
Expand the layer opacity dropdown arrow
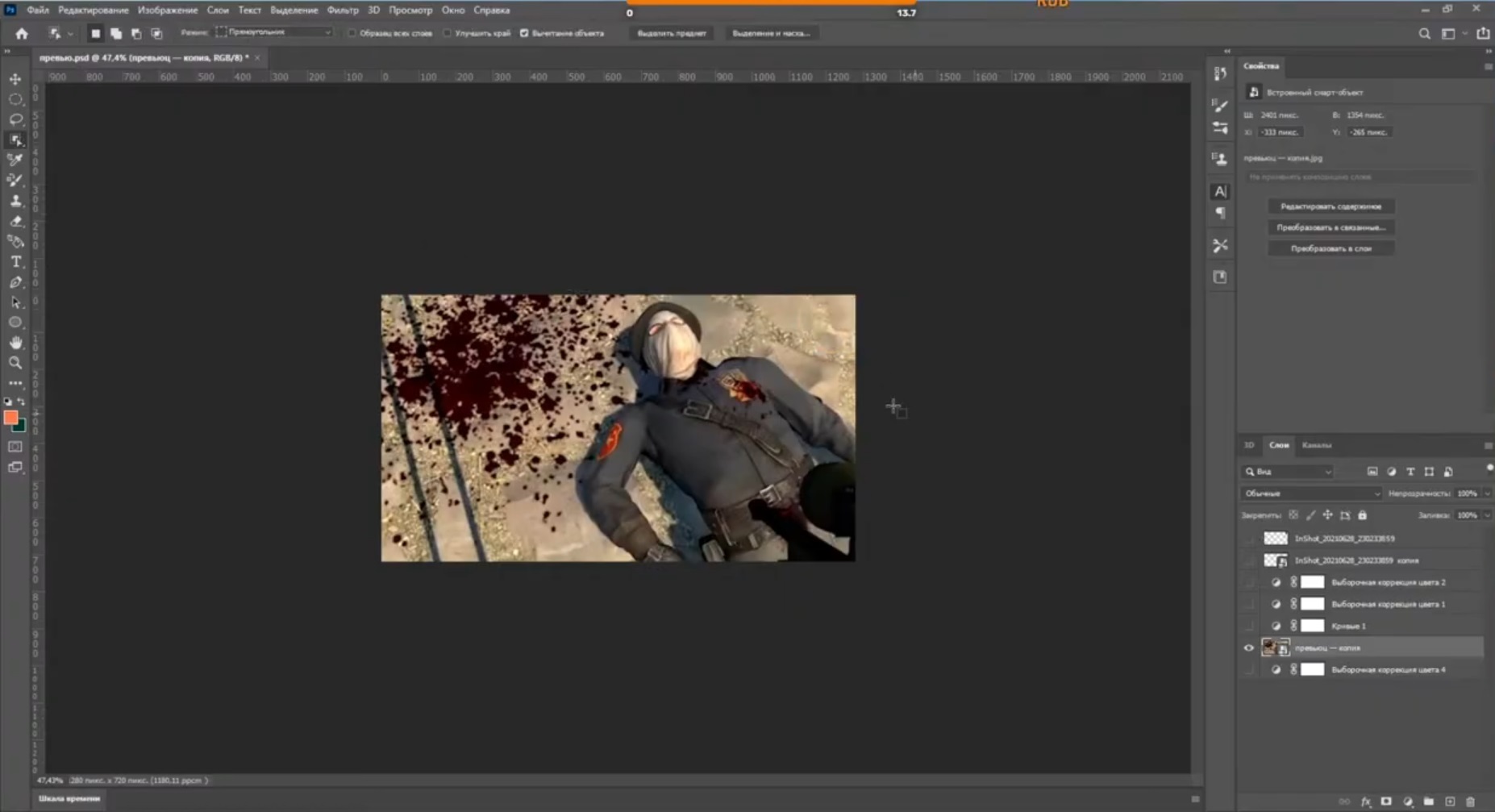click(1487, 493)
